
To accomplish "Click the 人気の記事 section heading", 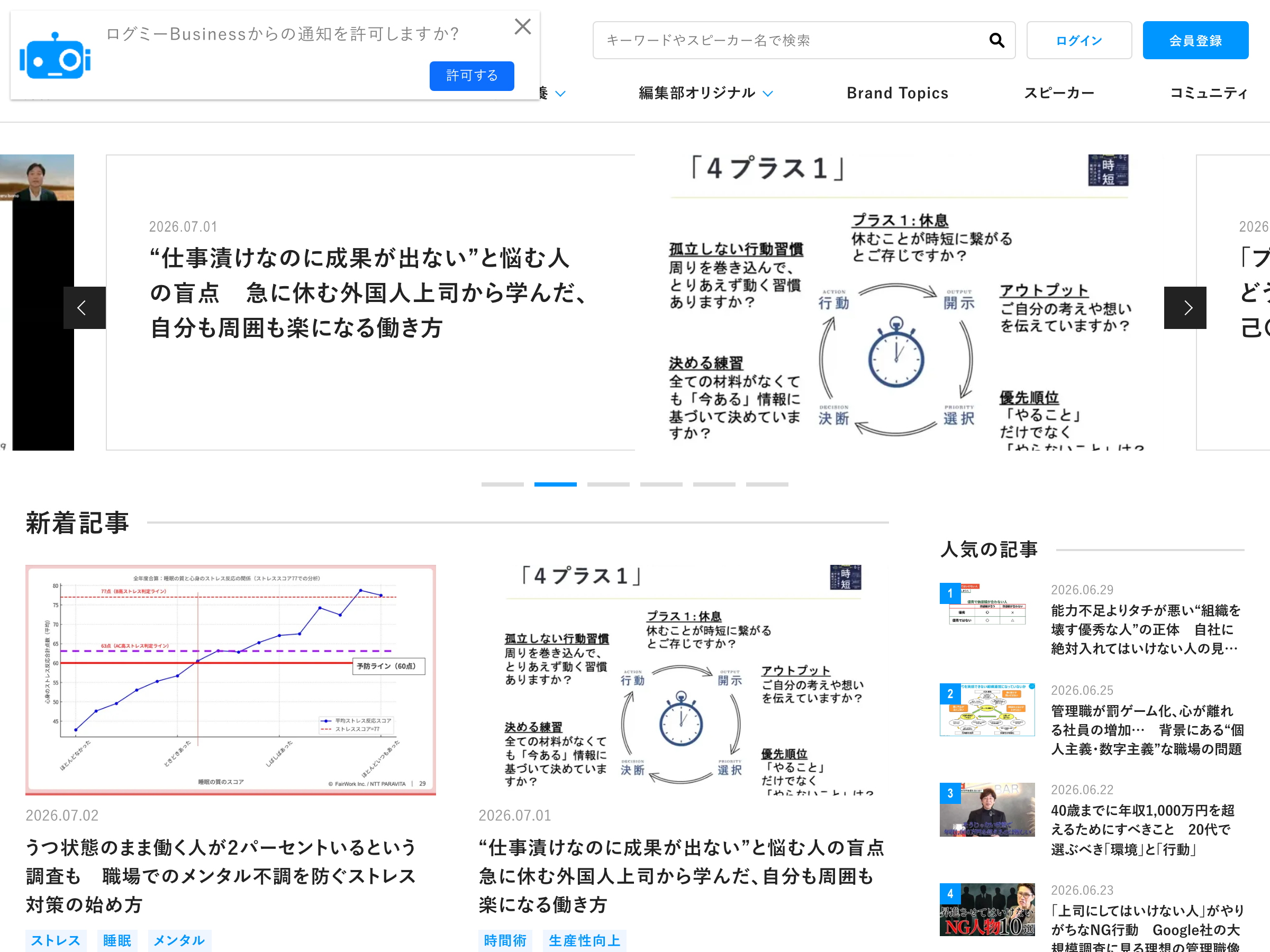I will 988,549.
